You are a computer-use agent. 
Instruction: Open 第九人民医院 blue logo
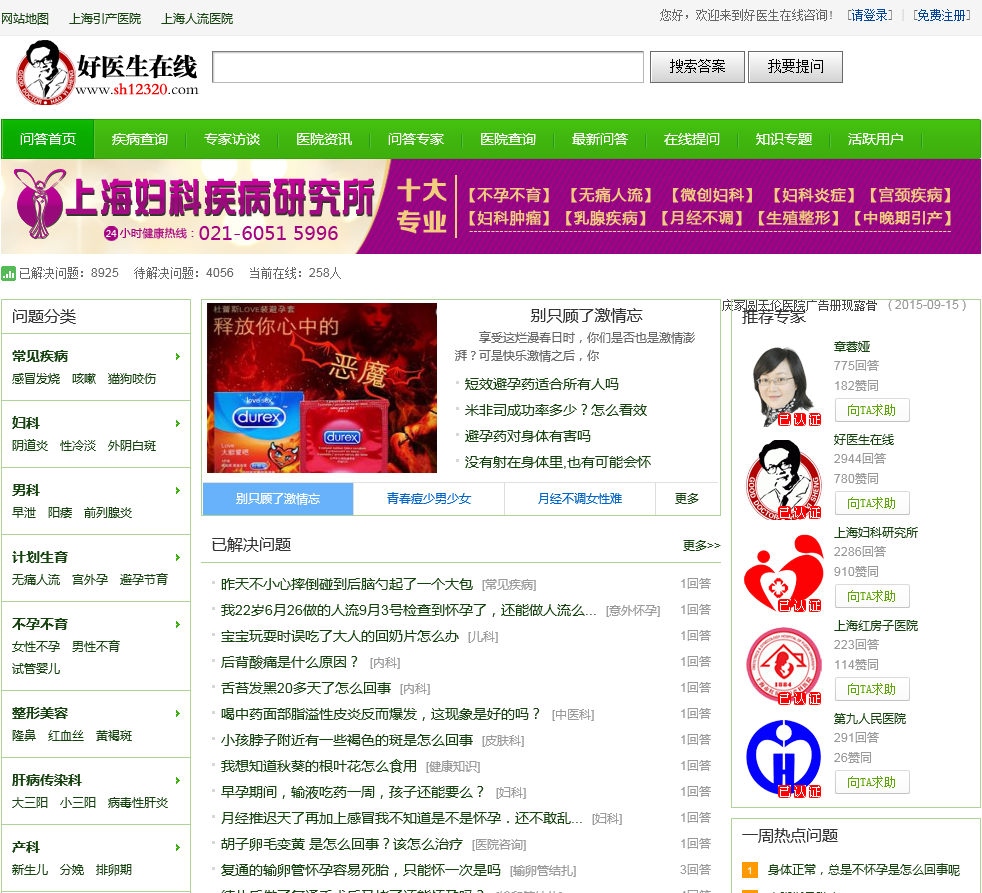click(x=783, y=758)
